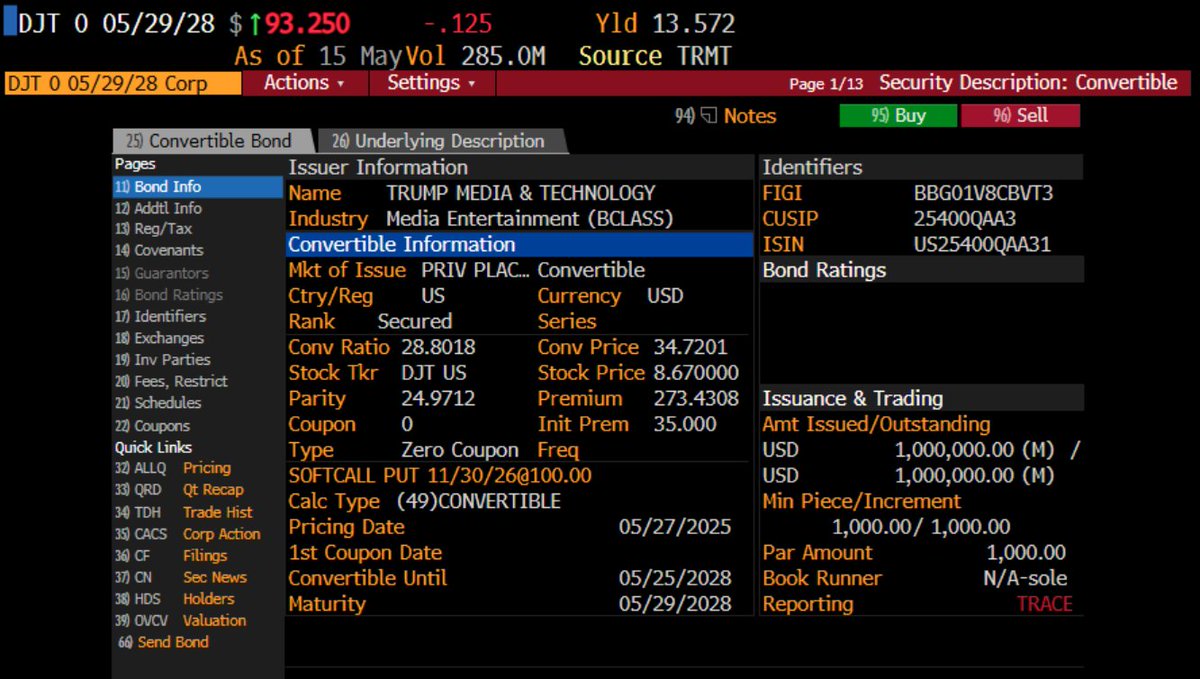This screenshot has height=679, width=1200.
Task: Open the Reg/Tax page
Action: 153,229
